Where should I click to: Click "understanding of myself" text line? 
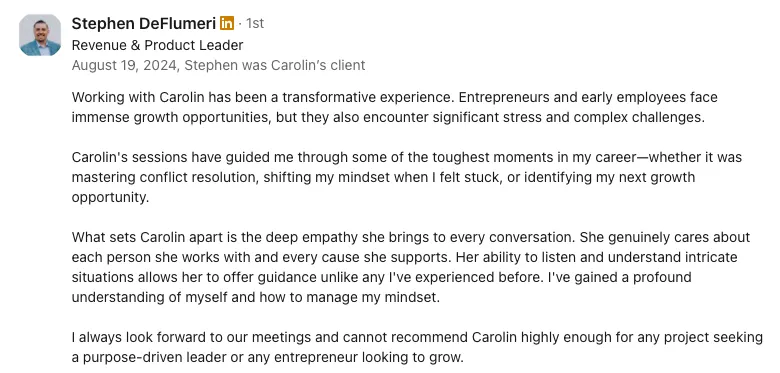(x=149, y=297)
